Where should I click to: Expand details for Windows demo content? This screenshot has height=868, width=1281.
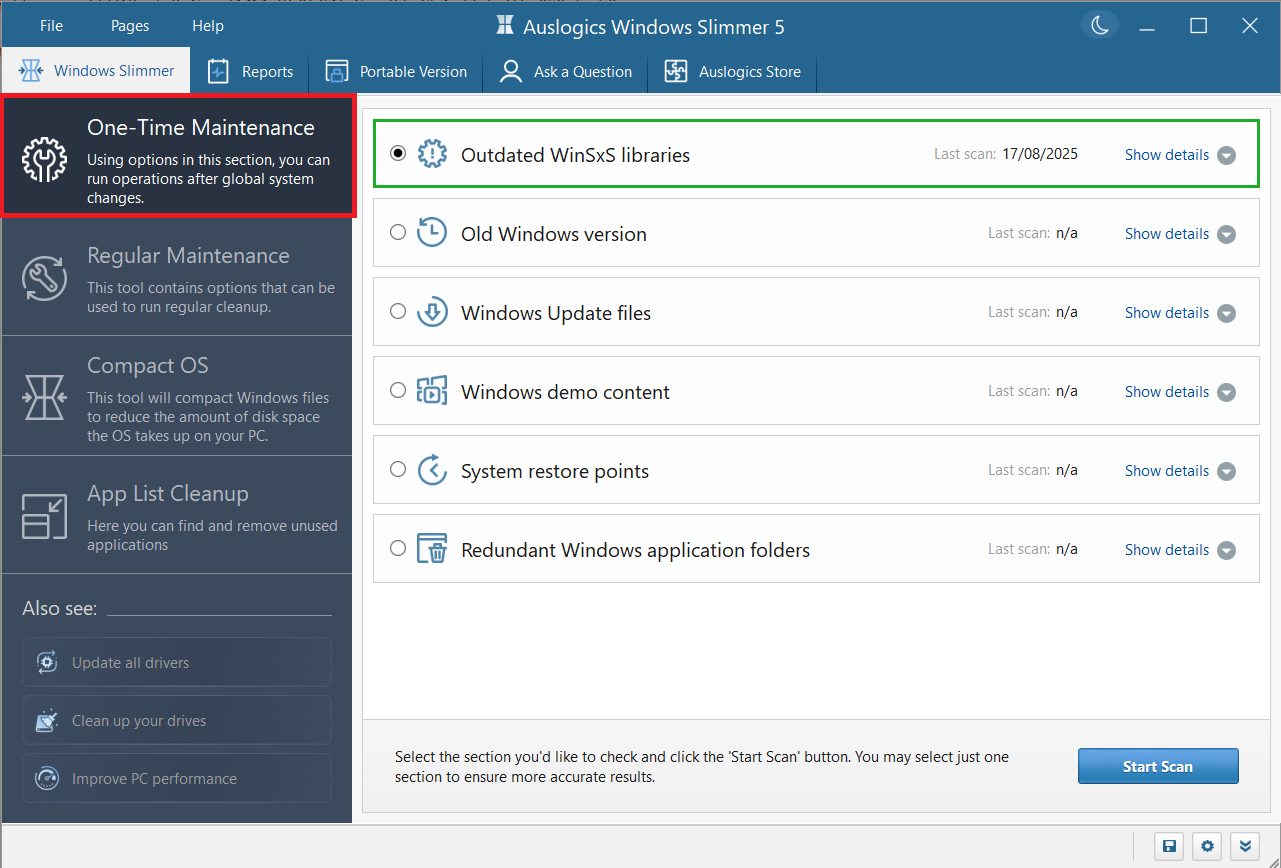[1167, 391]
